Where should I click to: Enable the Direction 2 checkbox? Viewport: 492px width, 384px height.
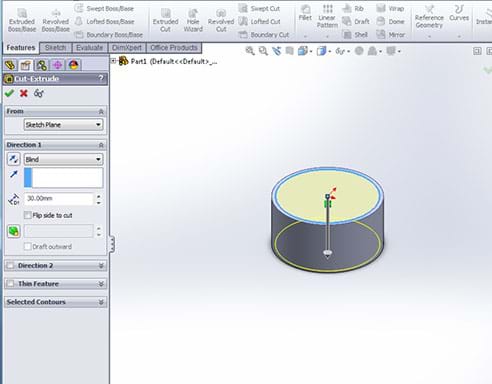(x=11, y=266)
